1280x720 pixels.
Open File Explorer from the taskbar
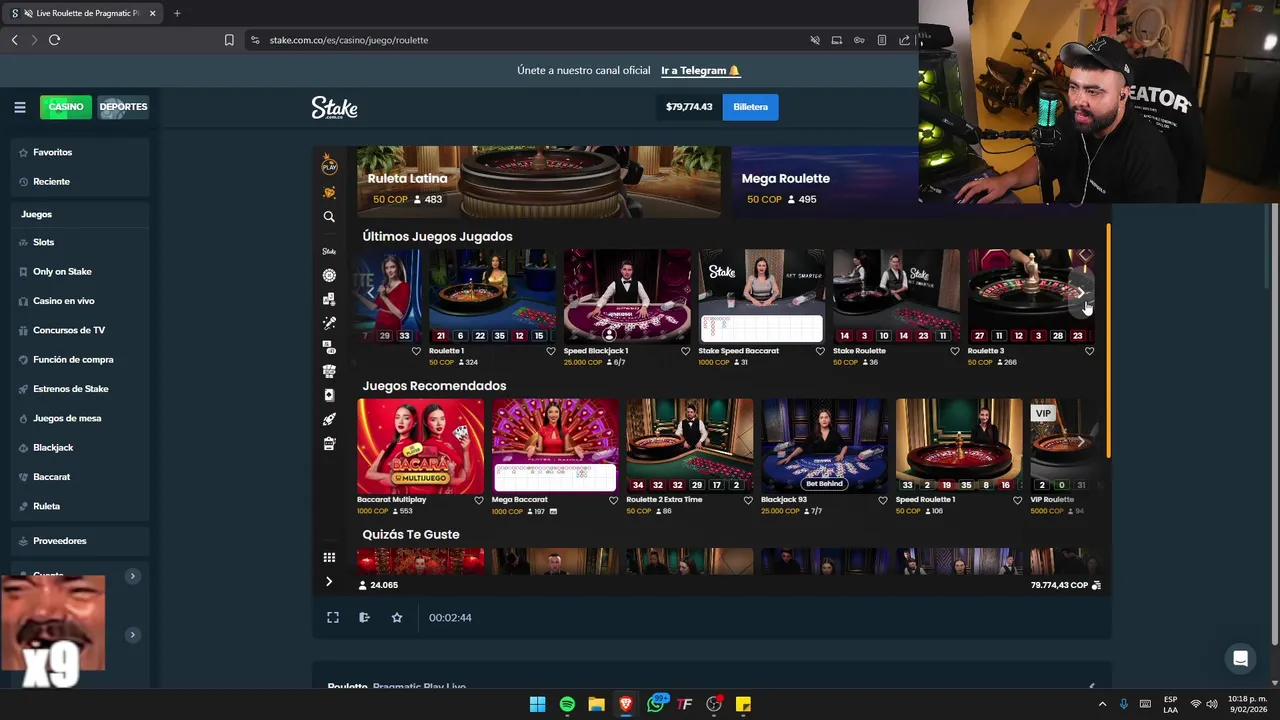[x=596, y=704]
